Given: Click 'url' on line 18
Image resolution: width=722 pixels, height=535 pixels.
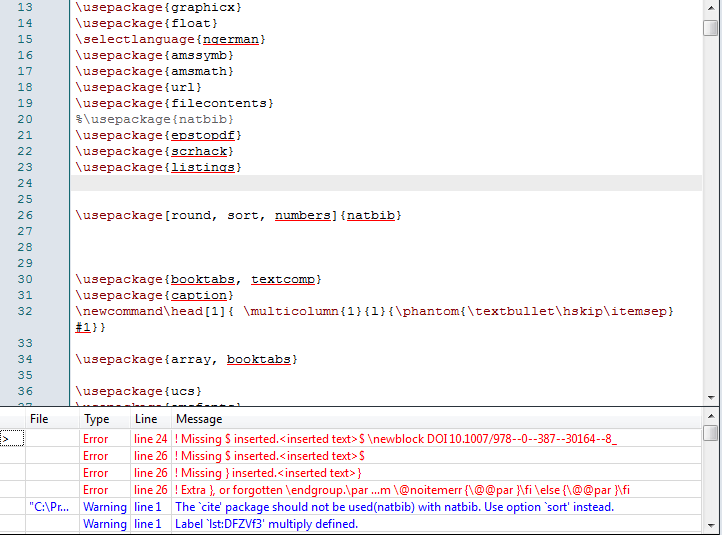Looking at the screenshot, I should click(x=183, y=87).
